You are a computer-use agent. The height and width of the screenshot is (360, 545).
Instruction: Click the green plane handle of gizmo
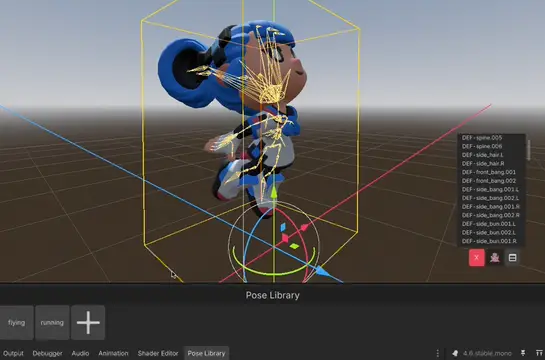[294, 246]
